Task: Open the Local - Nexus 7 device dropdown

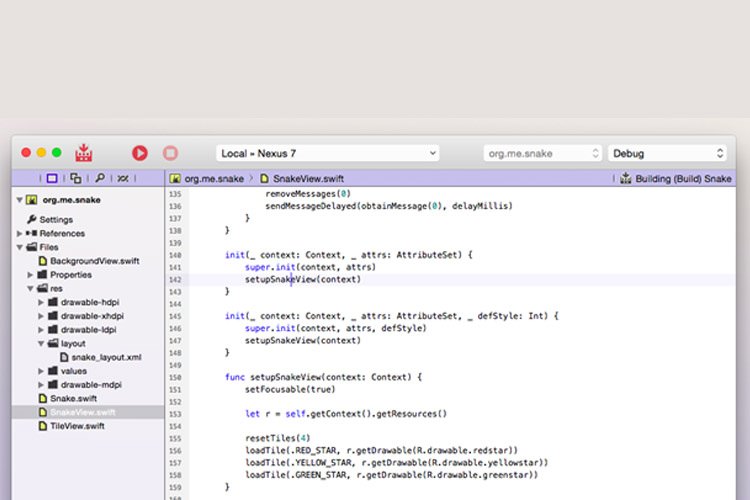Action: click(328, 153)
